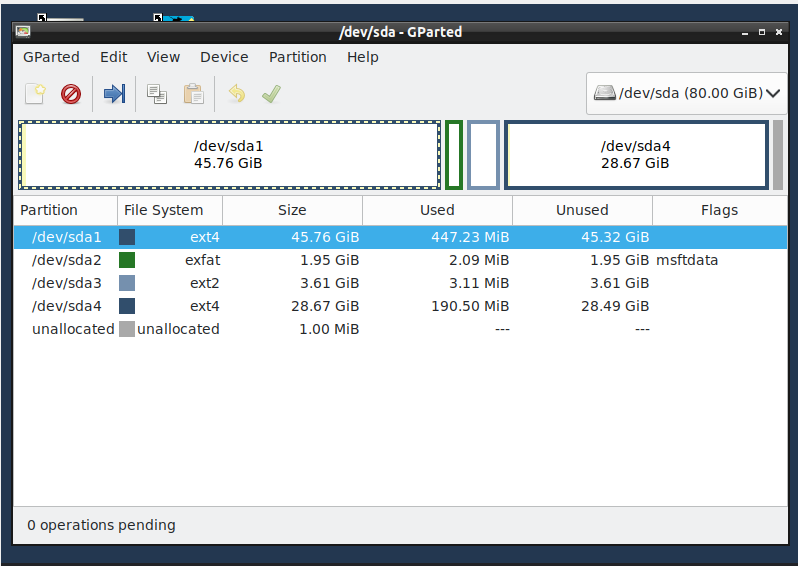Image resolution: width=798 pixels, height=566 pixels.
Task: Click the /dev/sda4 block in disk map
Action: click(636, 154)
